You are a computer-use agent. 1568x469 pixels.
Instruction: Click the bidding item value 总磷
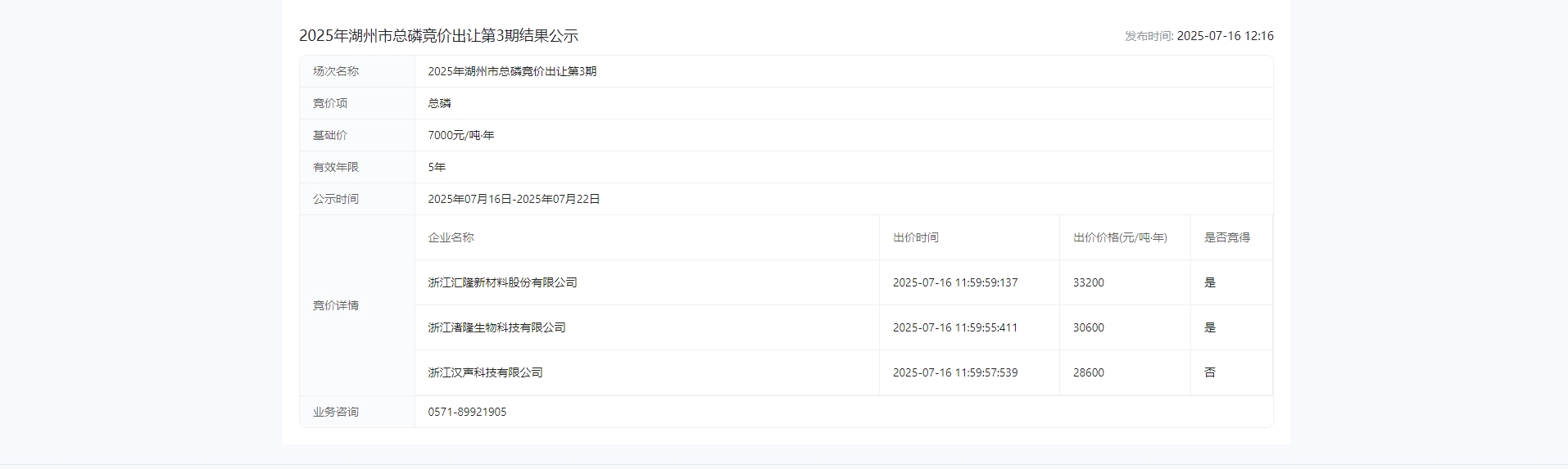pos(439,103)
